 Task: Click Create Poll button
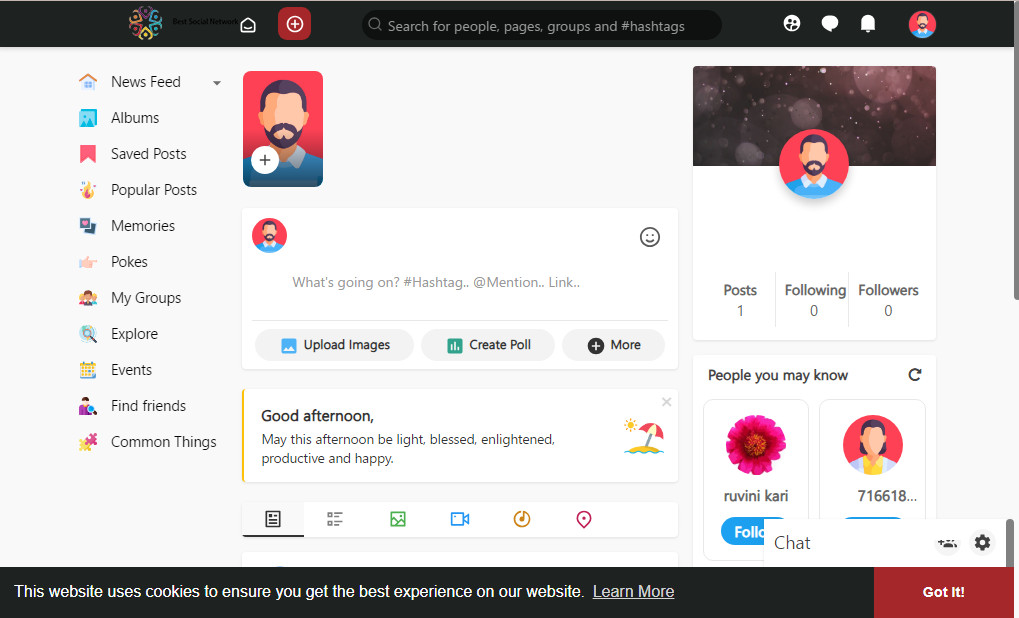coord(488,345)
